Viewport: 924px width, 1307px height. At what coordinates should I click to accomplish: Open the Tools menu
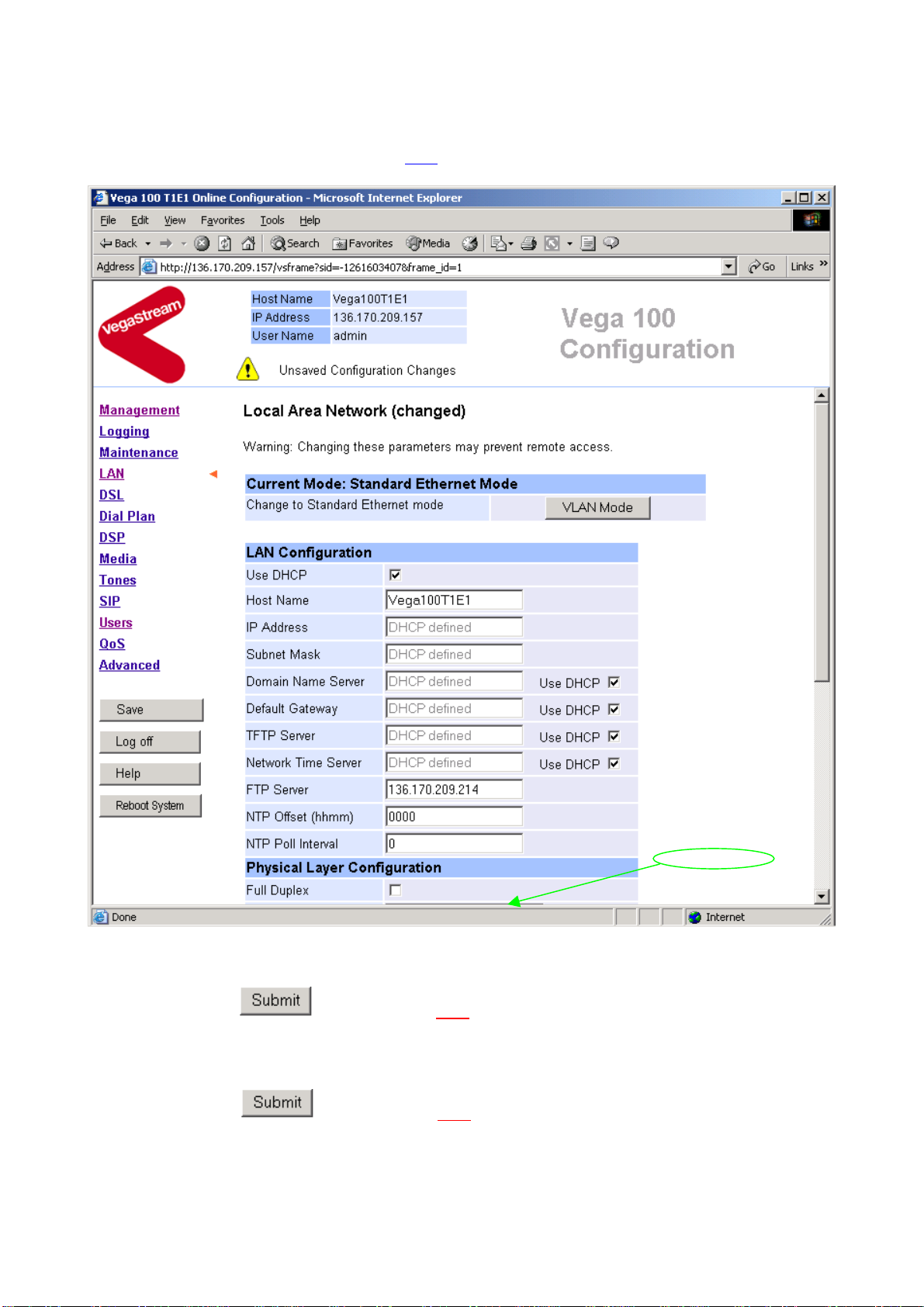click(272, 220)
